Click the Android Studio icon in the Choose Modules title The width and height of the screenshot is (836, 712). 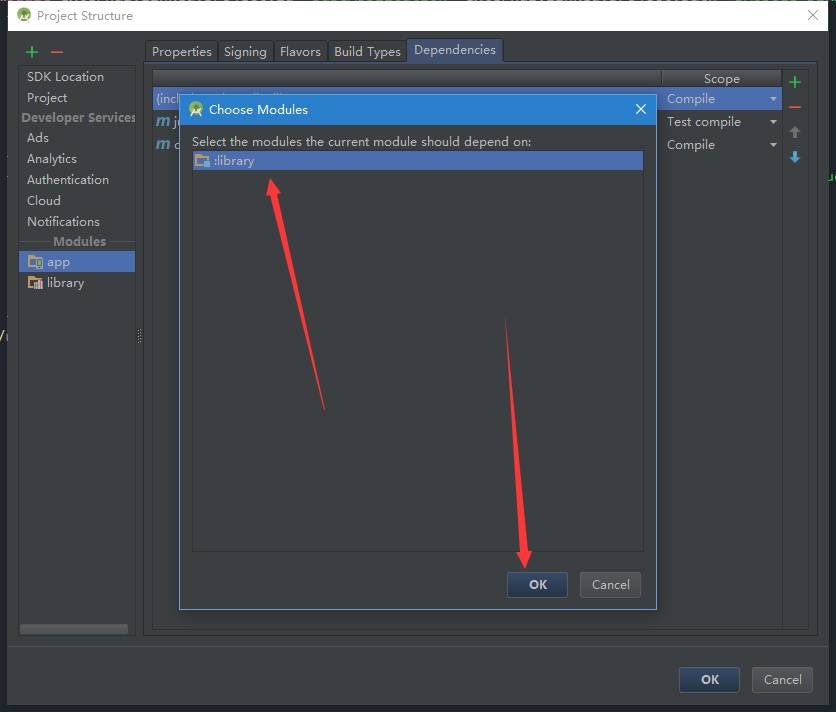point(196,109)
